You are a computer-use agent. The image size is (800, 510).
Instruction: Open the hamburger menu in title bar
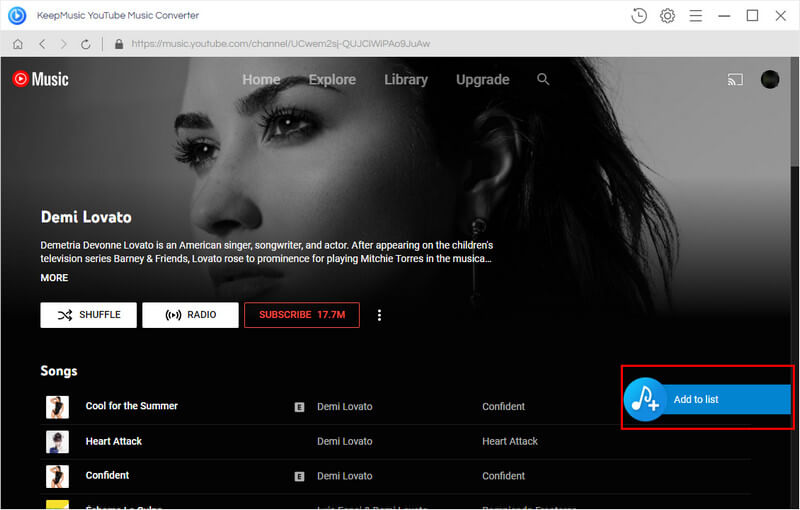(x=695, y=16)
